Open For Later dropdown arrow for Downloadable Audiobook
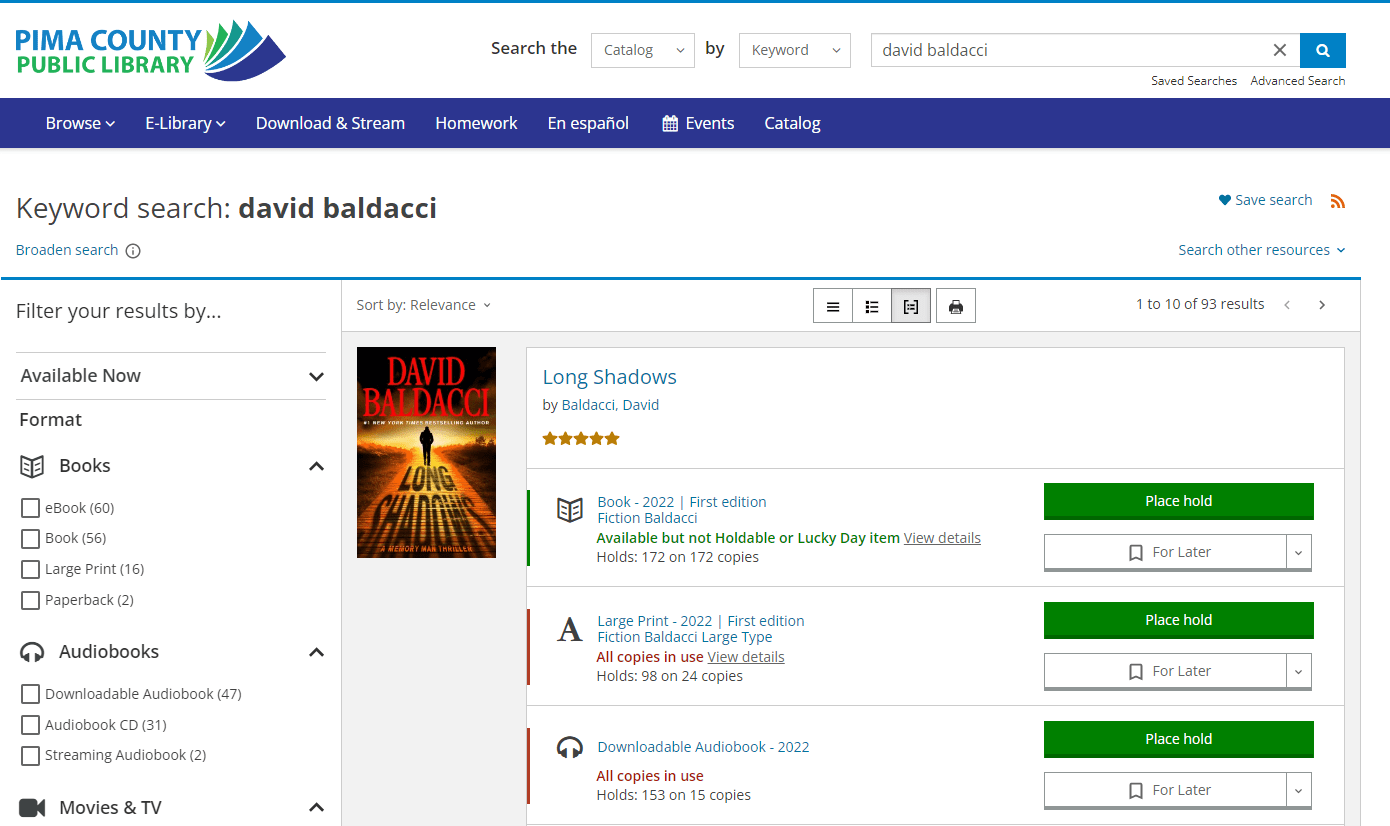The width and height of the screenshot is (1390, 826). 1299,790
